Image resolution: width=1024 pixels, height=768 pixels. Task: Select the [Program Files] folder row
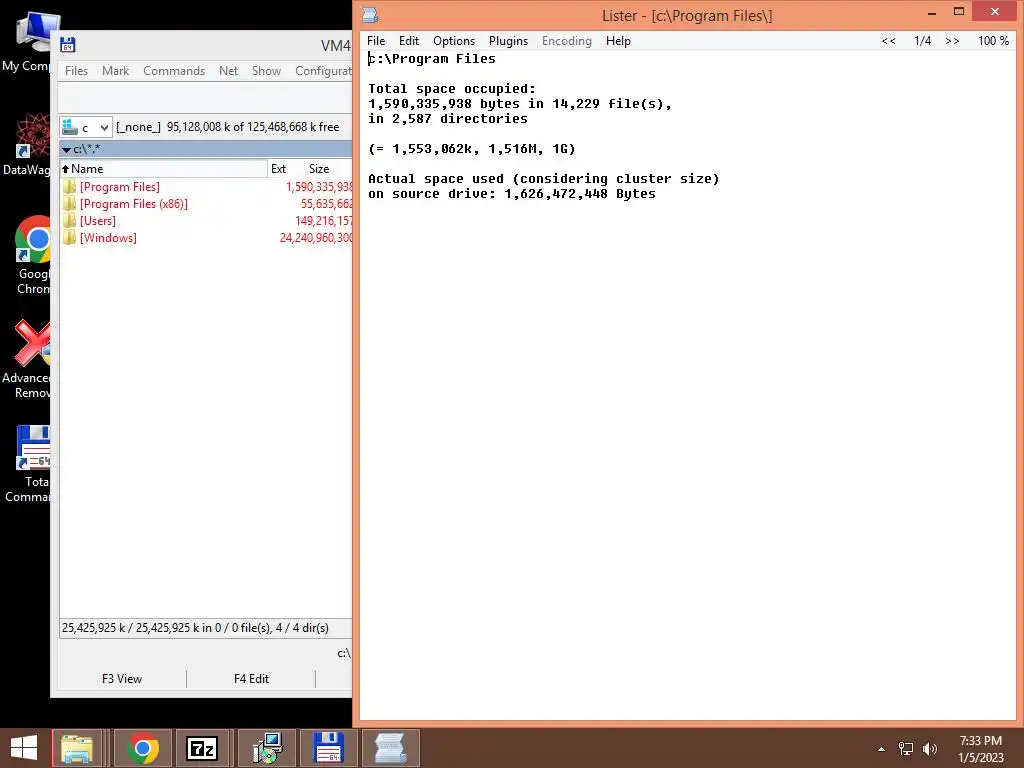(x=206, y=187)
